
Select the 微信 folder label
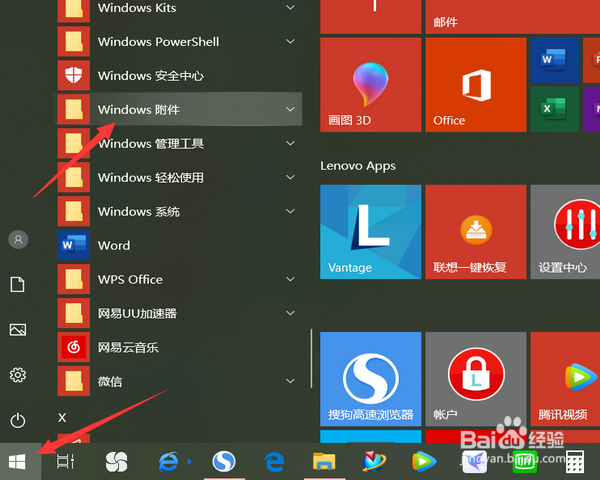110,381
